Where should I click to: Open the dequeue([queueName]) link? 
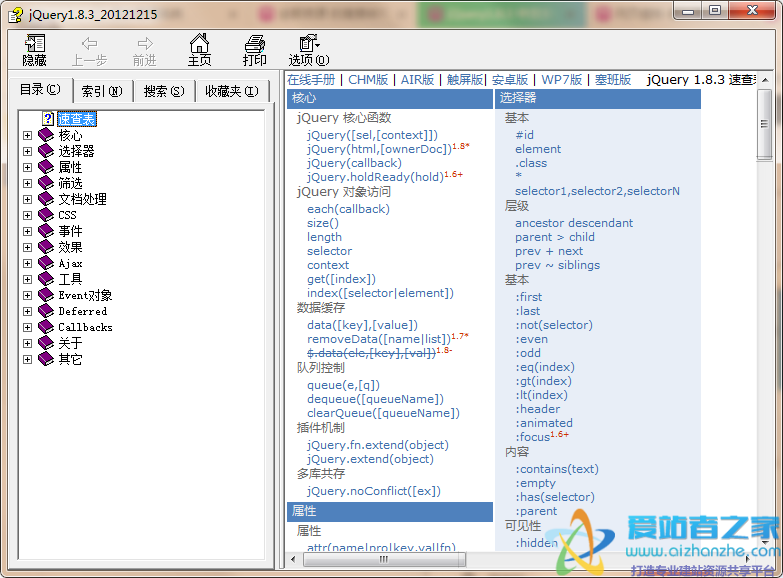pos(375,399)
